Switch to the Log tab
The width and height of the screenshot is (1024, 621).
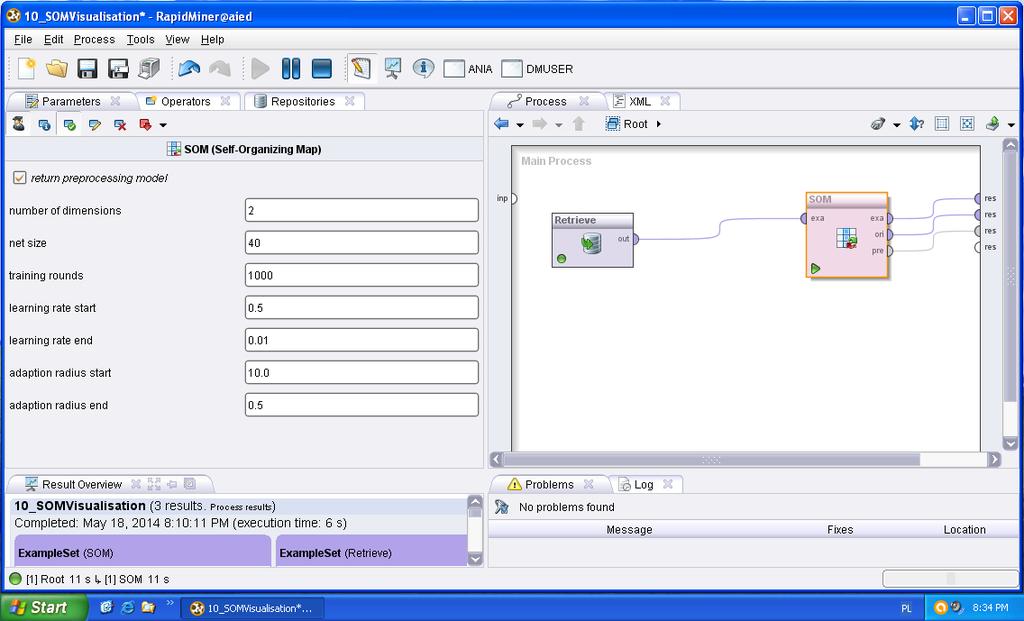click(643, 485)
